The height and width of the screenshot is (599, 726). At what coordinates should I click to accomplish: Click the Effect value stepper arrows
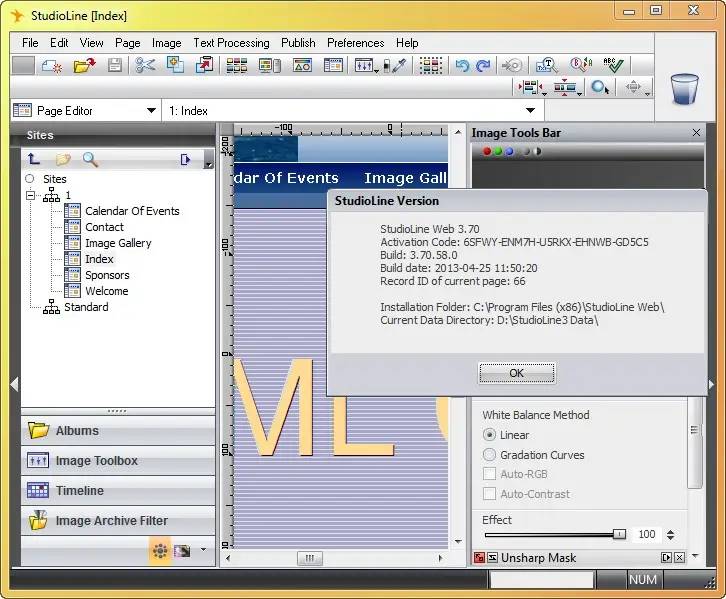670,535
